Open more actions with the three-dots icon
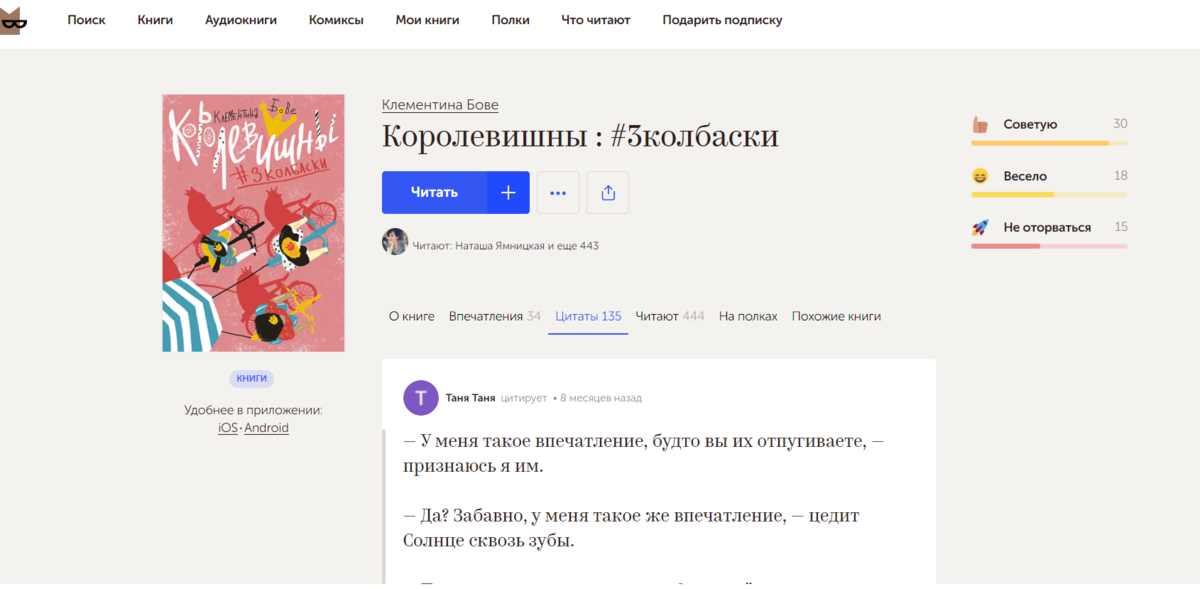This screenshot has width=1200, height=589. coord(558,192)
